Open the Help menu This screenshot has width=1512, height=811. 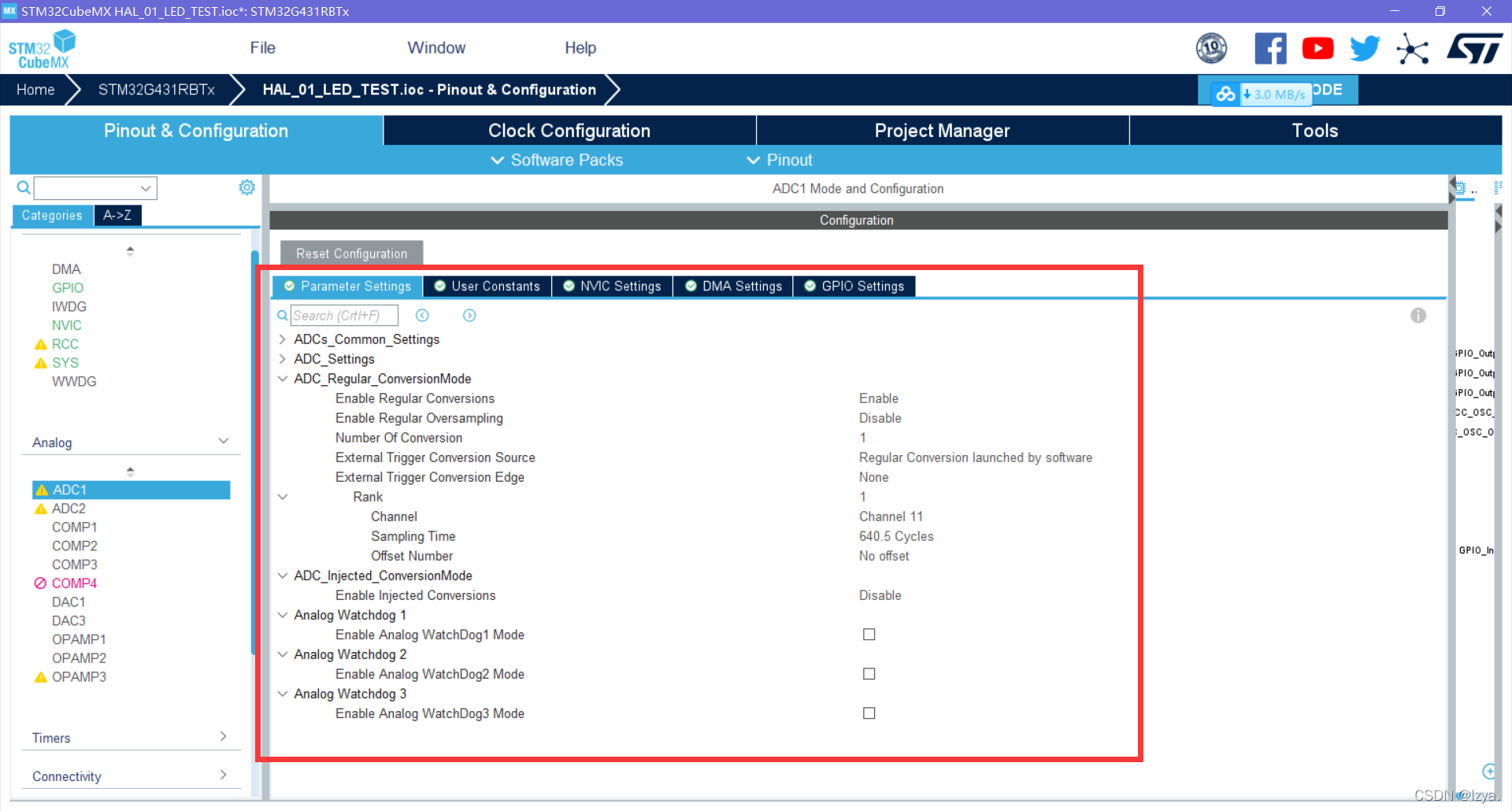tap(580, 48)
